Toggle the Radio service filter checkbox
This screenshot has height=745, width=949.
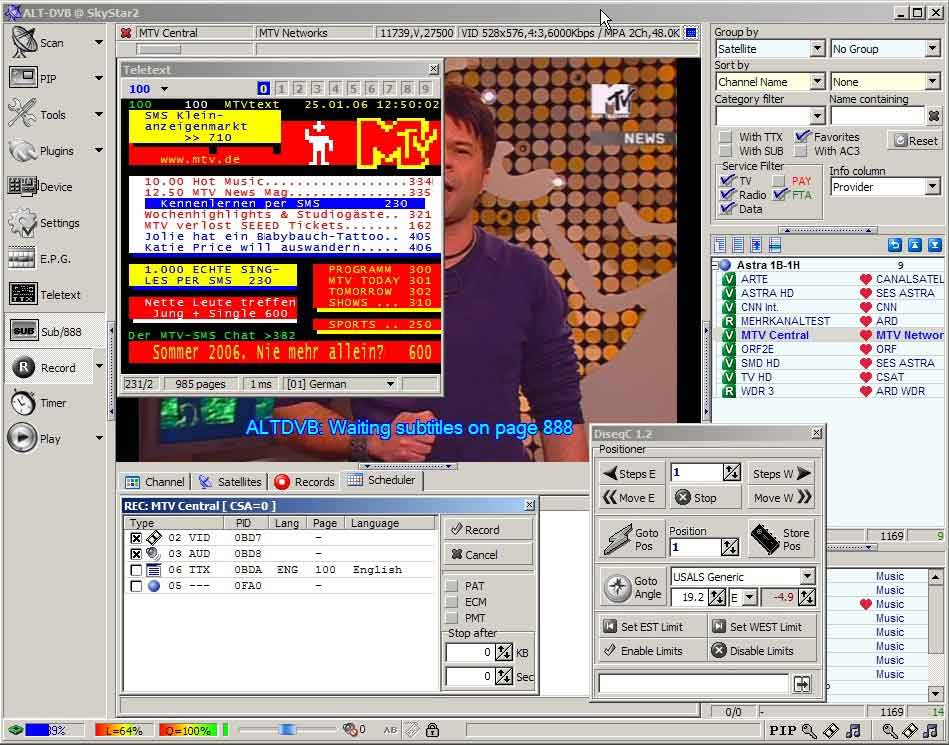pos(727,194)
